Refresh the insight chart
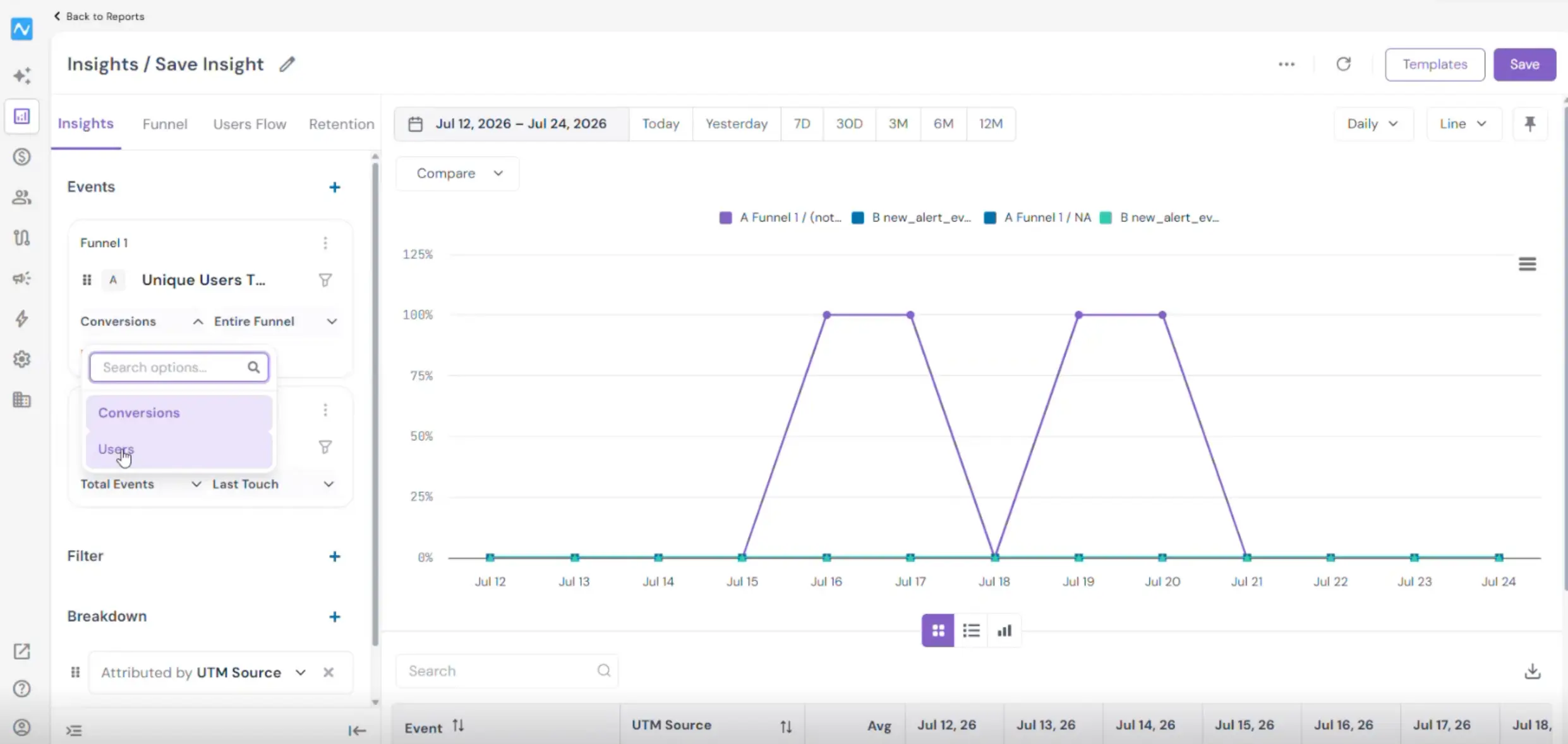The image size is (1568, 744). [1343, 64]
